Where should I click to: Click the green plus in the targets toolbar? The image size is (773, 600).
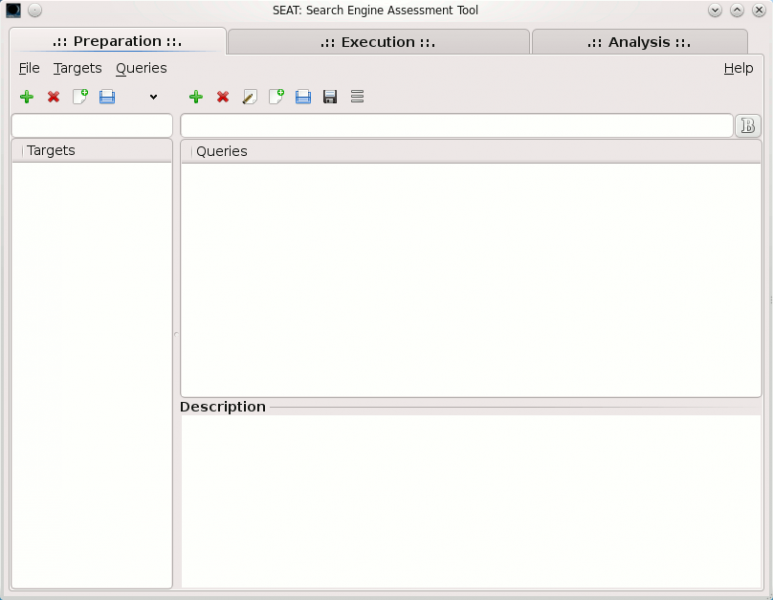(x=27, y=97)
